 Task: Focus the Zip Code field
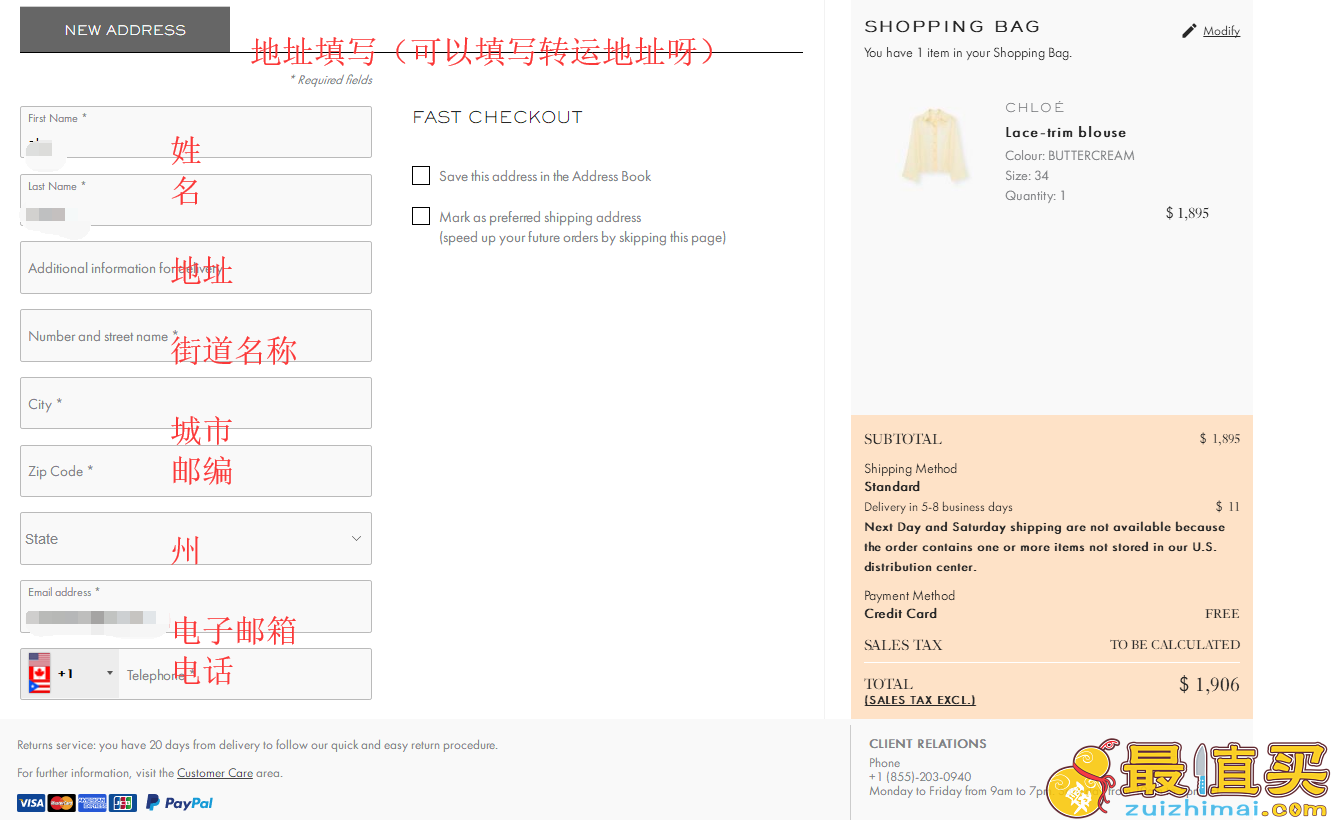tap(196, 471)
